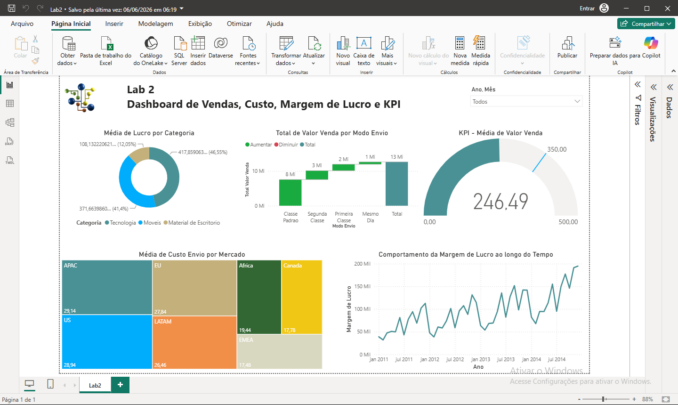Image resolution: width=678 pixels, height=405 pixels.
Task: Open the Ano, Mês slicer dropdown
Action: (526, 102)
